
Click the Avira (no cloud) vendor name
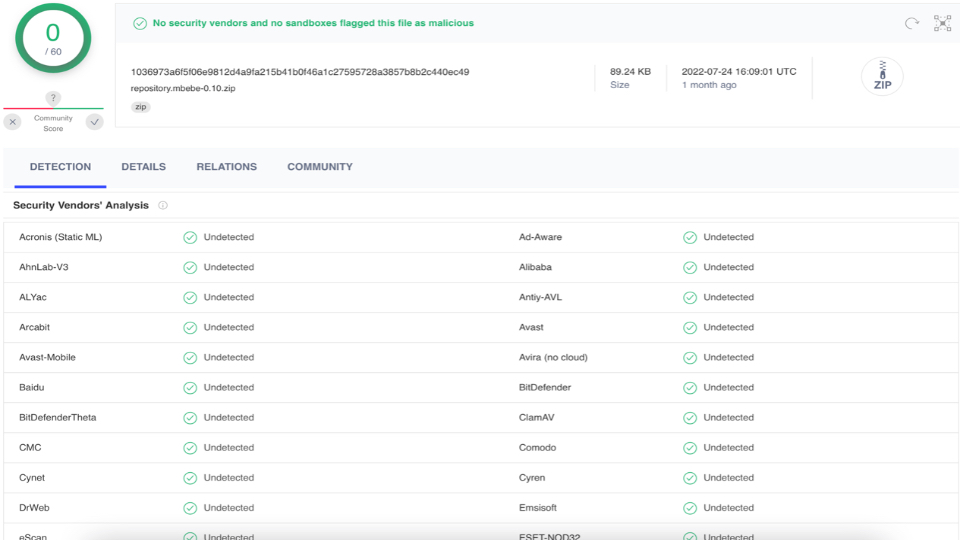[x=553, y=357]
